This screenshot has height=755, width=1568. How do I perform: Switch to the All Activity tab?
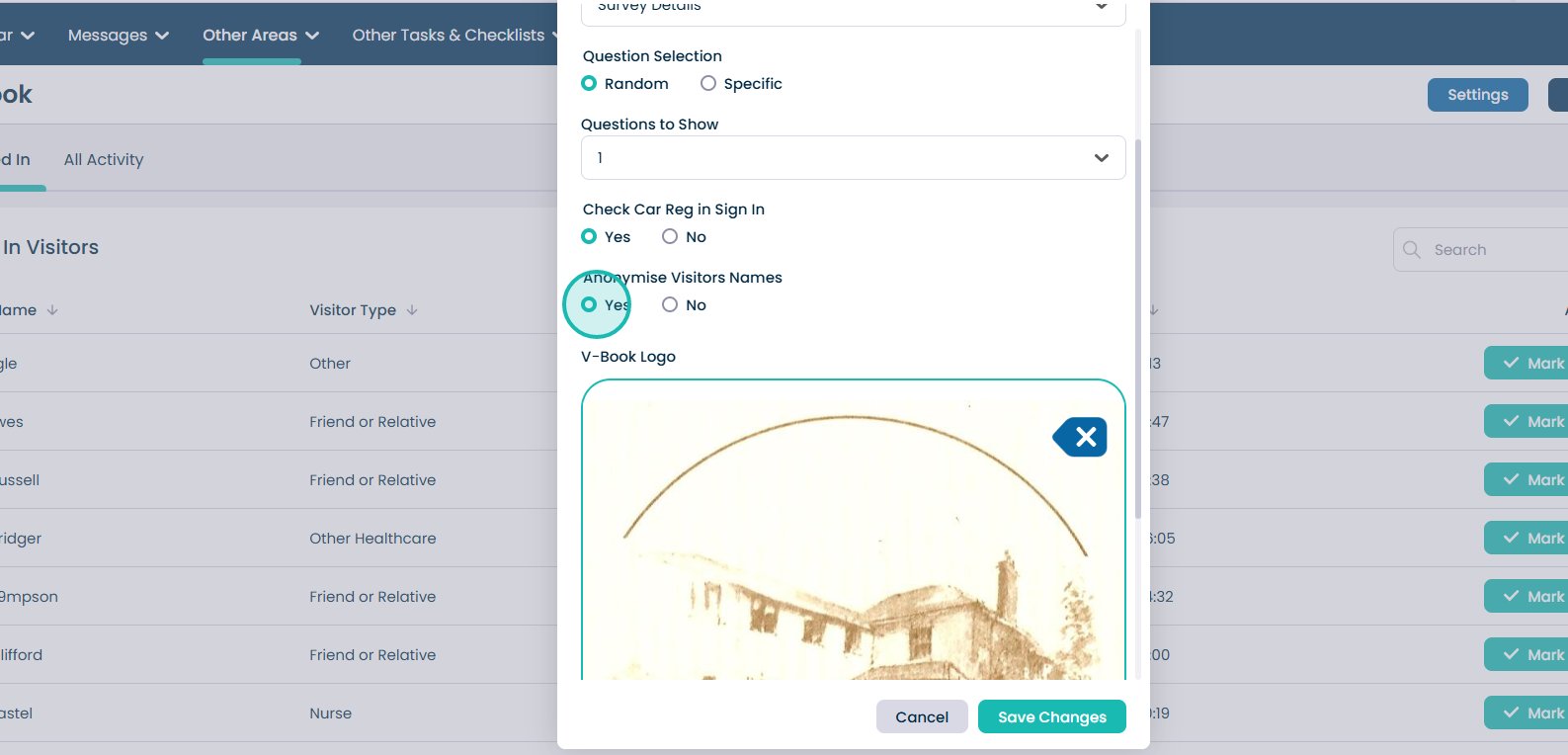click(104, 160)
